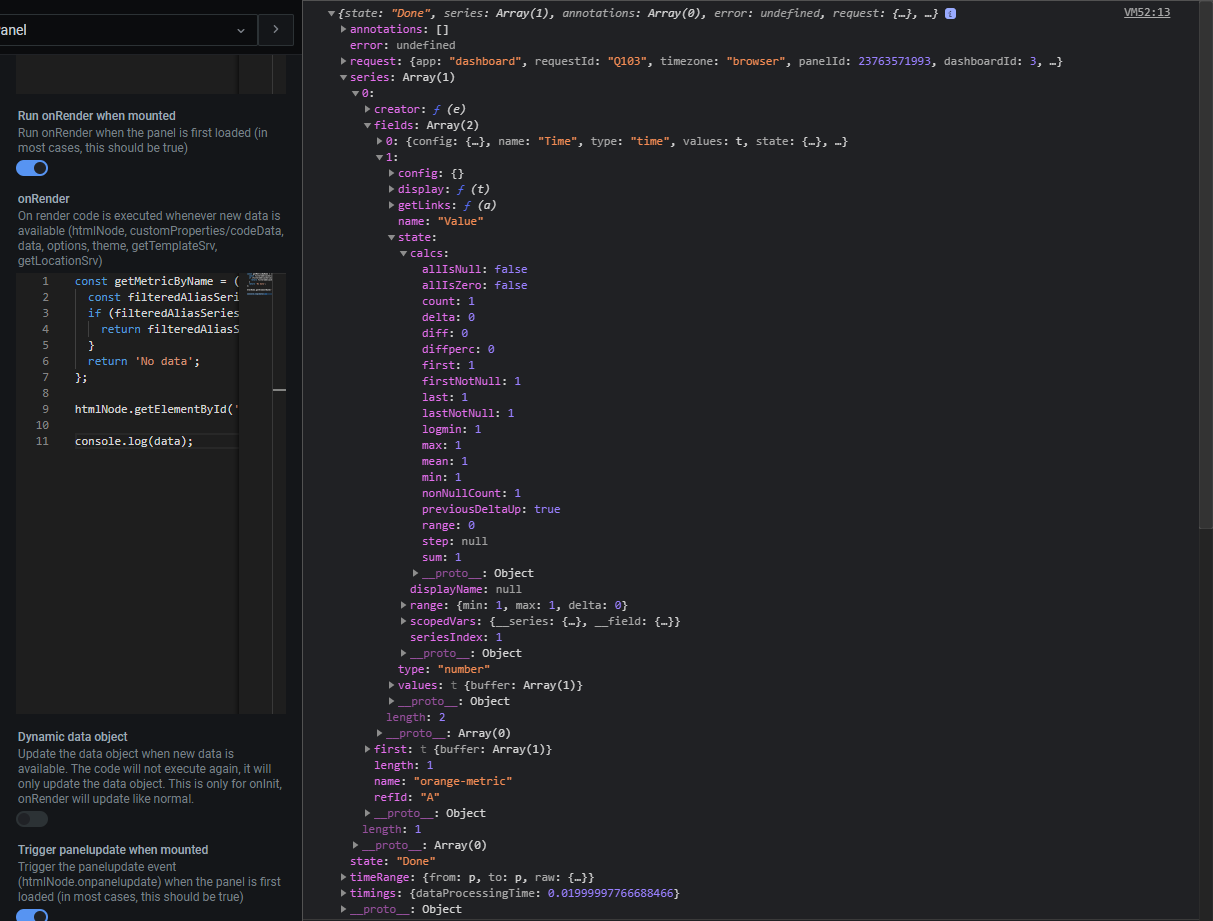Toggle Run onRender when mounted switch
This screenshot has height=921, width=1213.
point(32,168)
